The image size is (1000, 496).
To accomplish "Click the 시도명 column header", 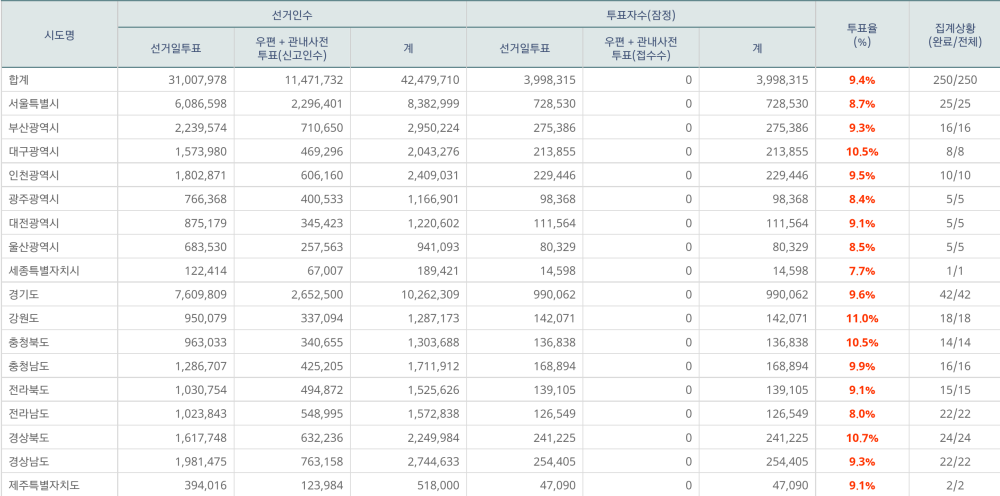I will click(59, 35).
